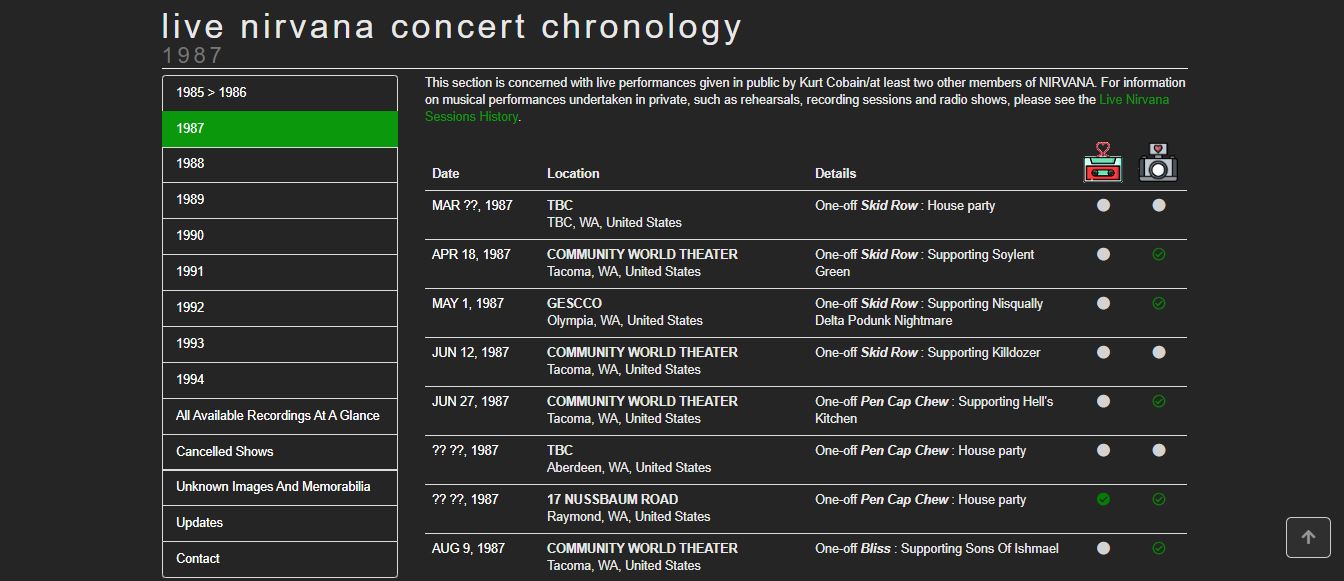Click the Location column header
Screen dimensions: 1344x581
coord(573,173)
